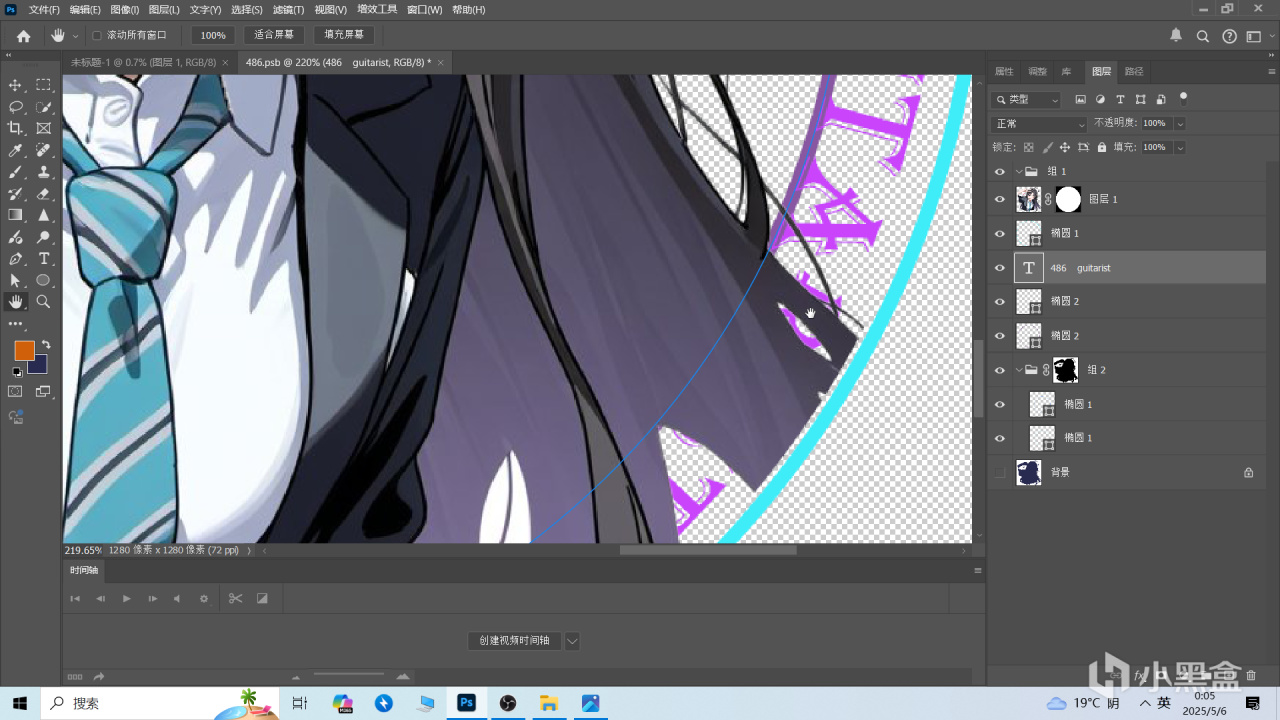Show the 背景 layer
Viewport: 1280px width, 720px height.
click(x=999, y=472)
